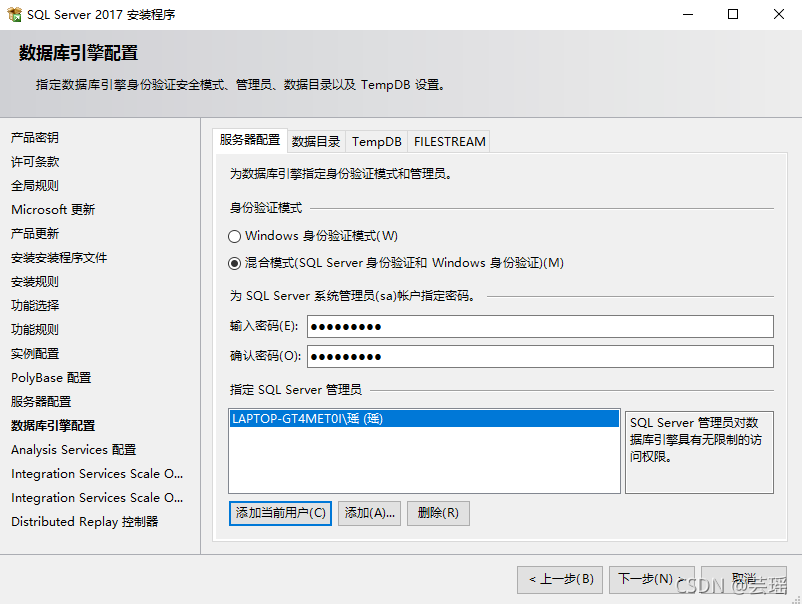Click Microsoft 更新 step in sidebar
Image resolution: width=802 pixels, height=604 pixels.
[53, 210]
